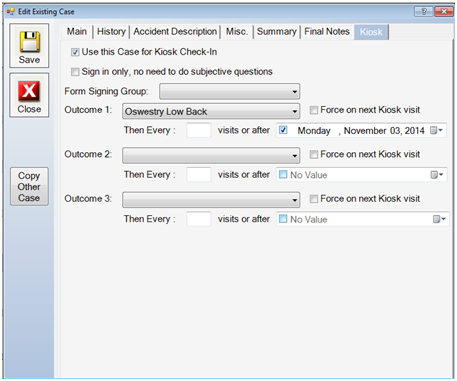Open the Misc. tab
Screen dimensions: 457x381
[x=237, y=32]
